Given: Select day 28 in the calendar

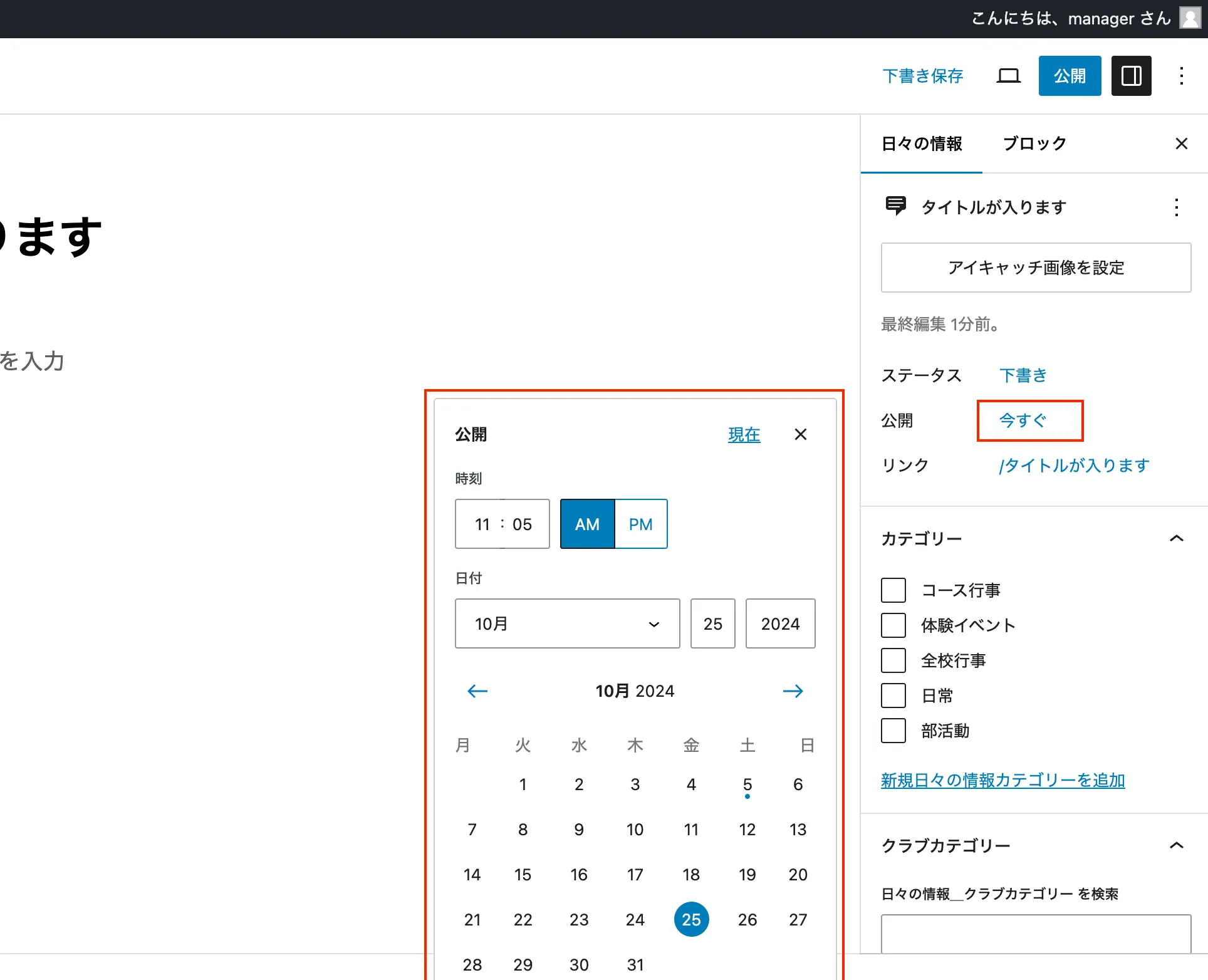Looking at the screenshot, I should coord(472,964).
